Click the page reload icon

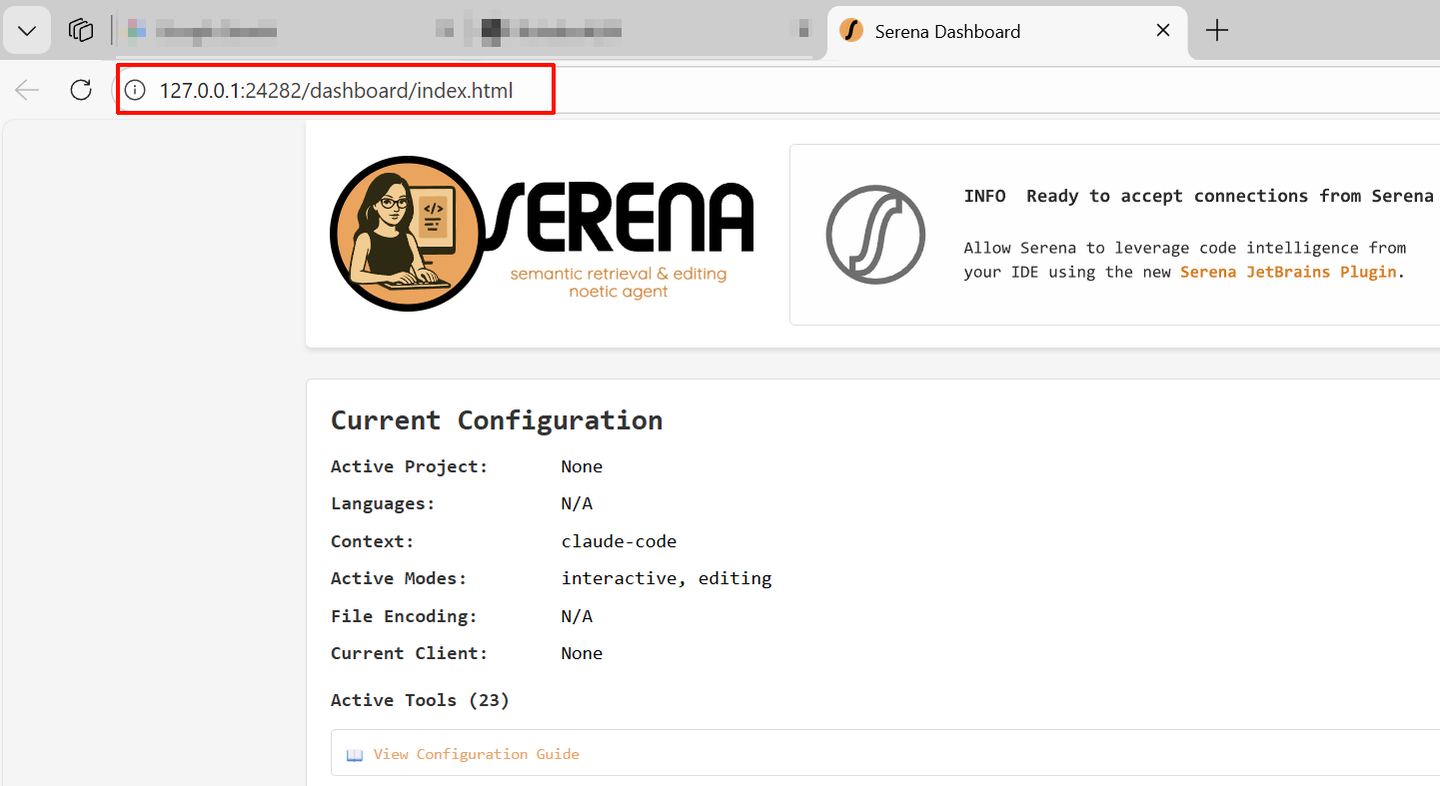(x=80, y=89)
